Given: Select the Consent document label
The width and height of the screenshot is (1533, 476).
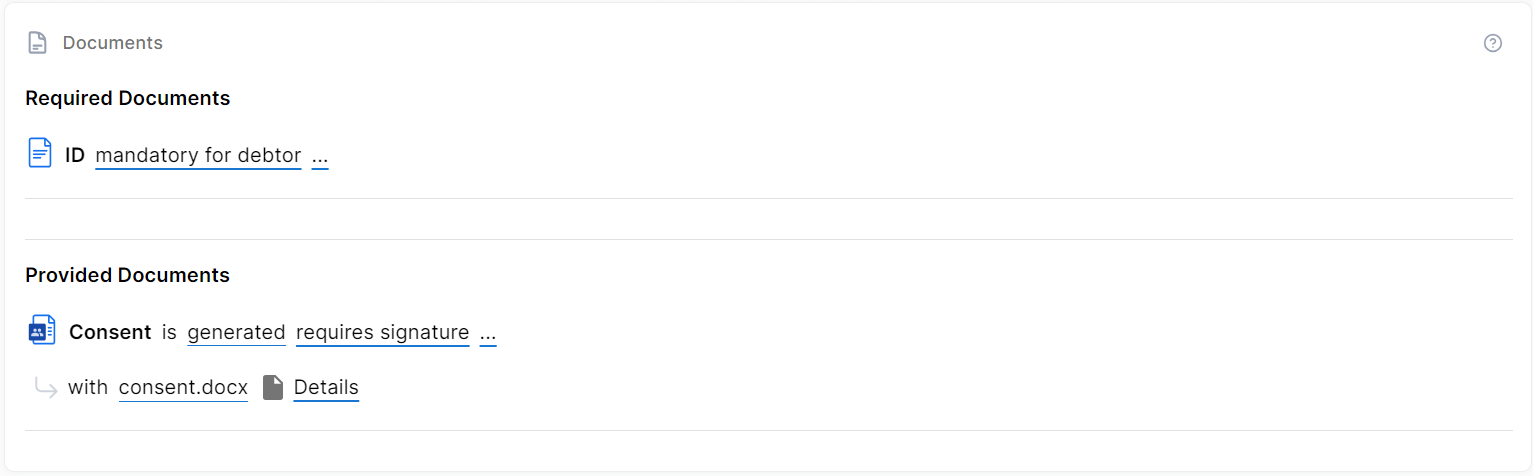Looking at the screenshot, I should [x=110, y=332].
